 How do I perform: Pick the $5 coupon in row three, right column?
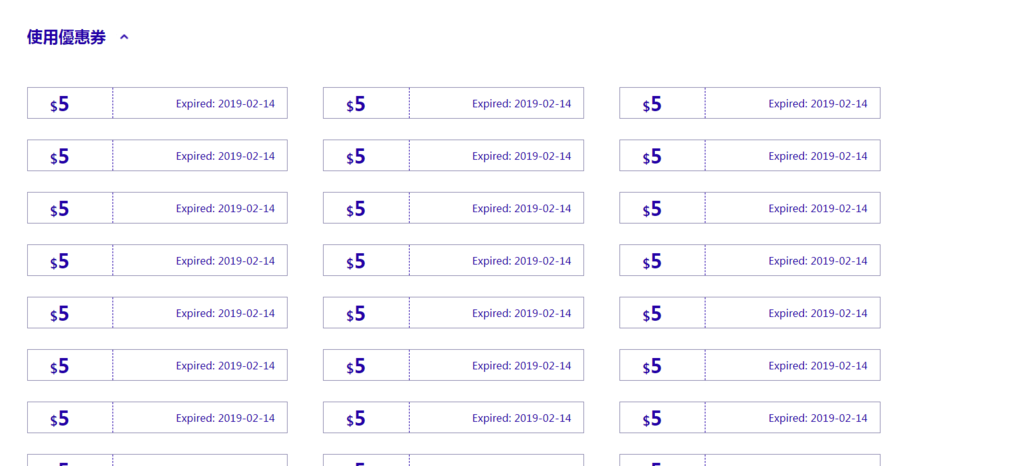click(749, 208)
